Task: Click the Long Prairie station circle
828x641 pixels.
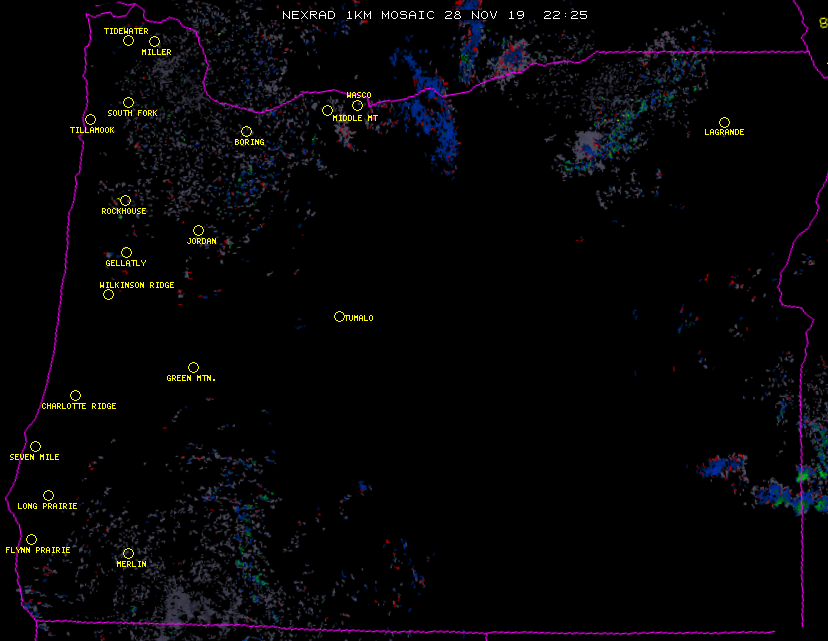Action: point(48,495)
